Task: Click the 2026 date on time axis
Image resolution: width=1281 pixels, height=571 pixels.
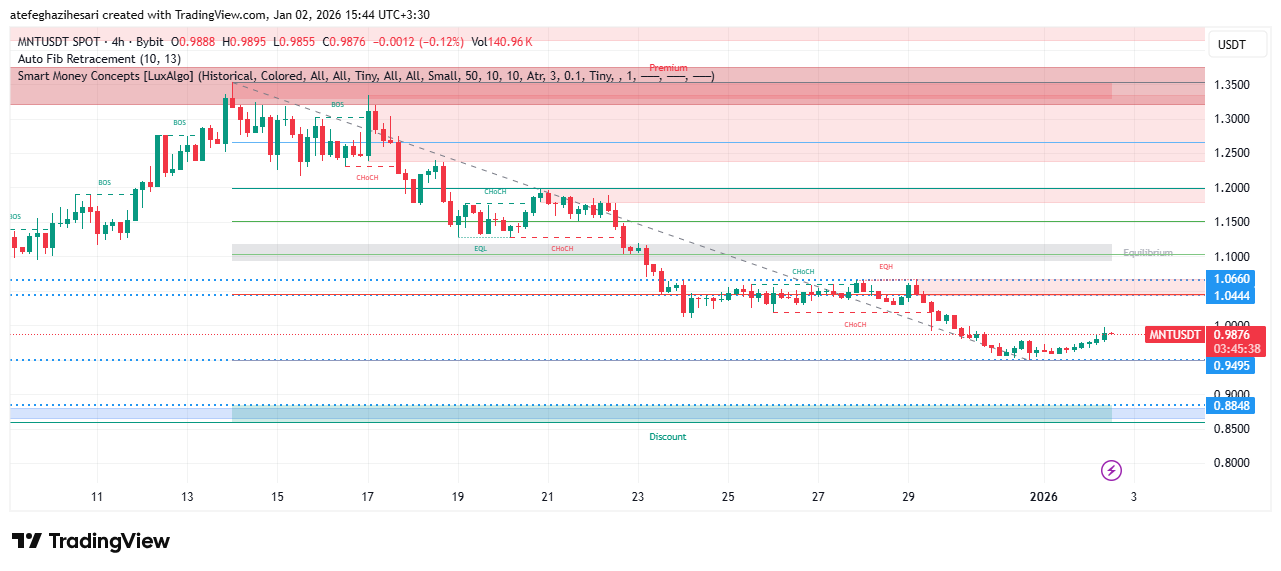Action: 1043,497
